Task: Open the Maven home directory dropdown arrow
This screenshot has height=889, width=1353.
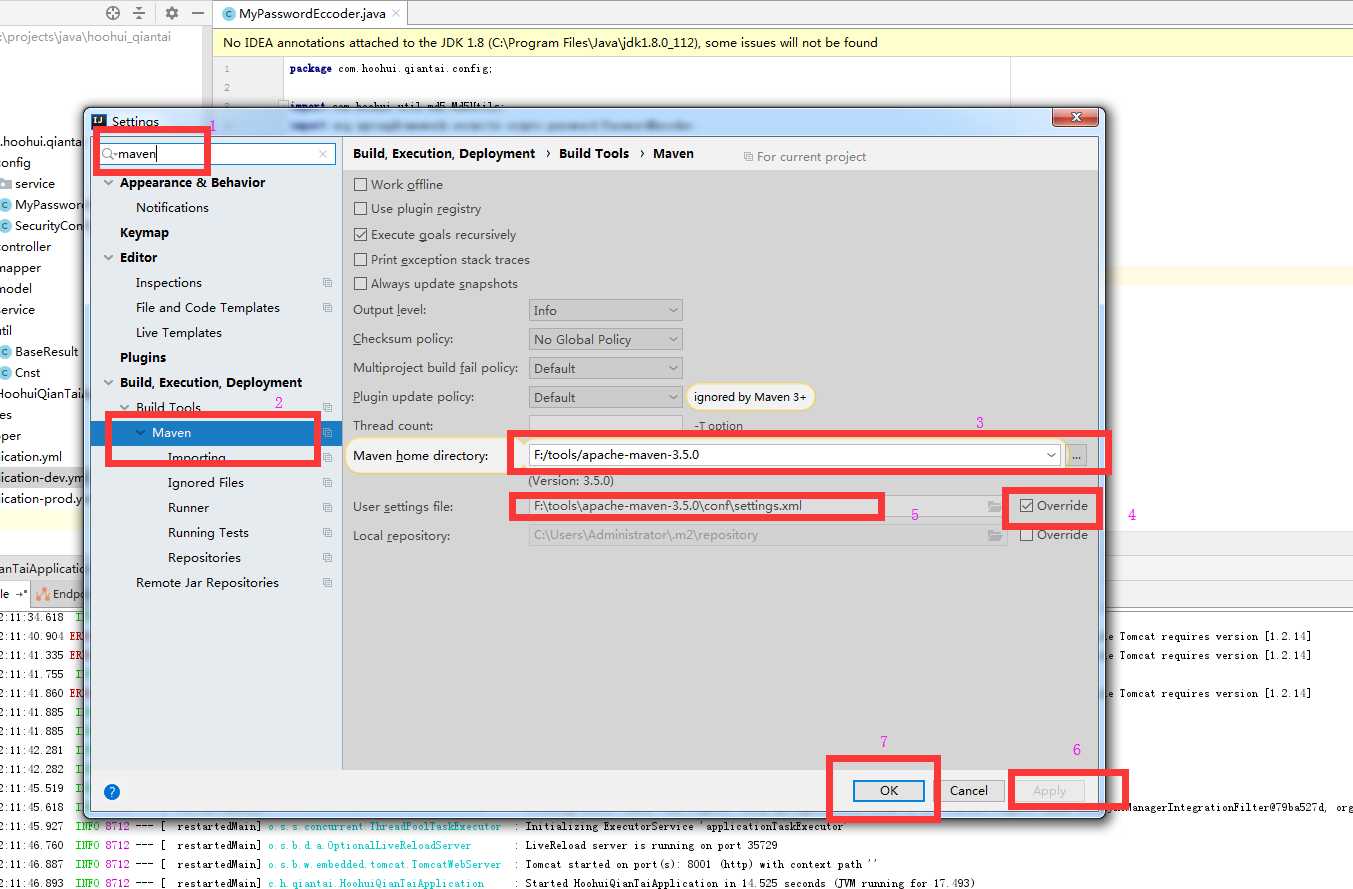Action: pos(1051,455)
